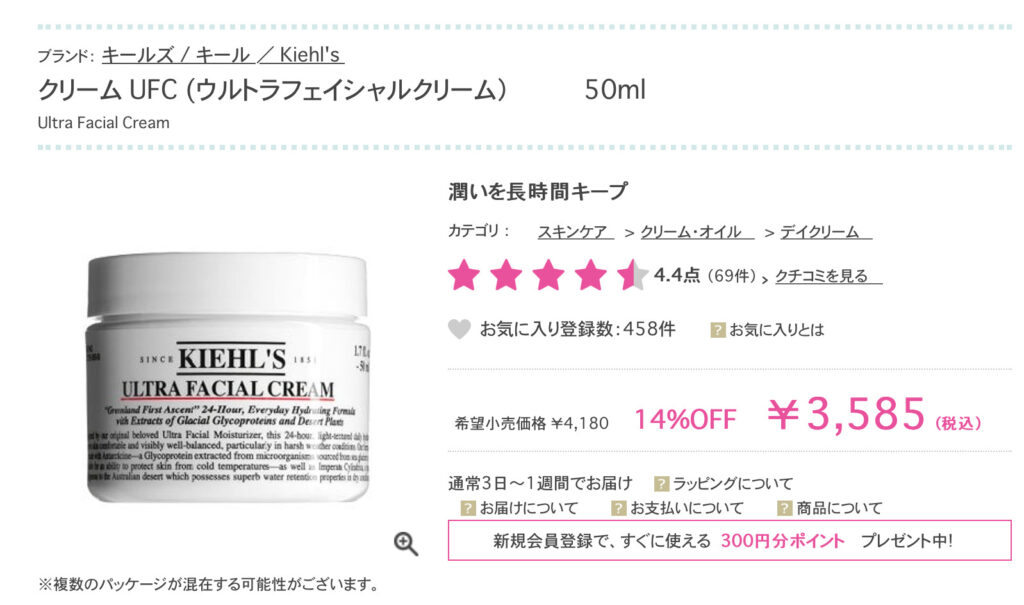Open the ラッピングについて info link

732,483
